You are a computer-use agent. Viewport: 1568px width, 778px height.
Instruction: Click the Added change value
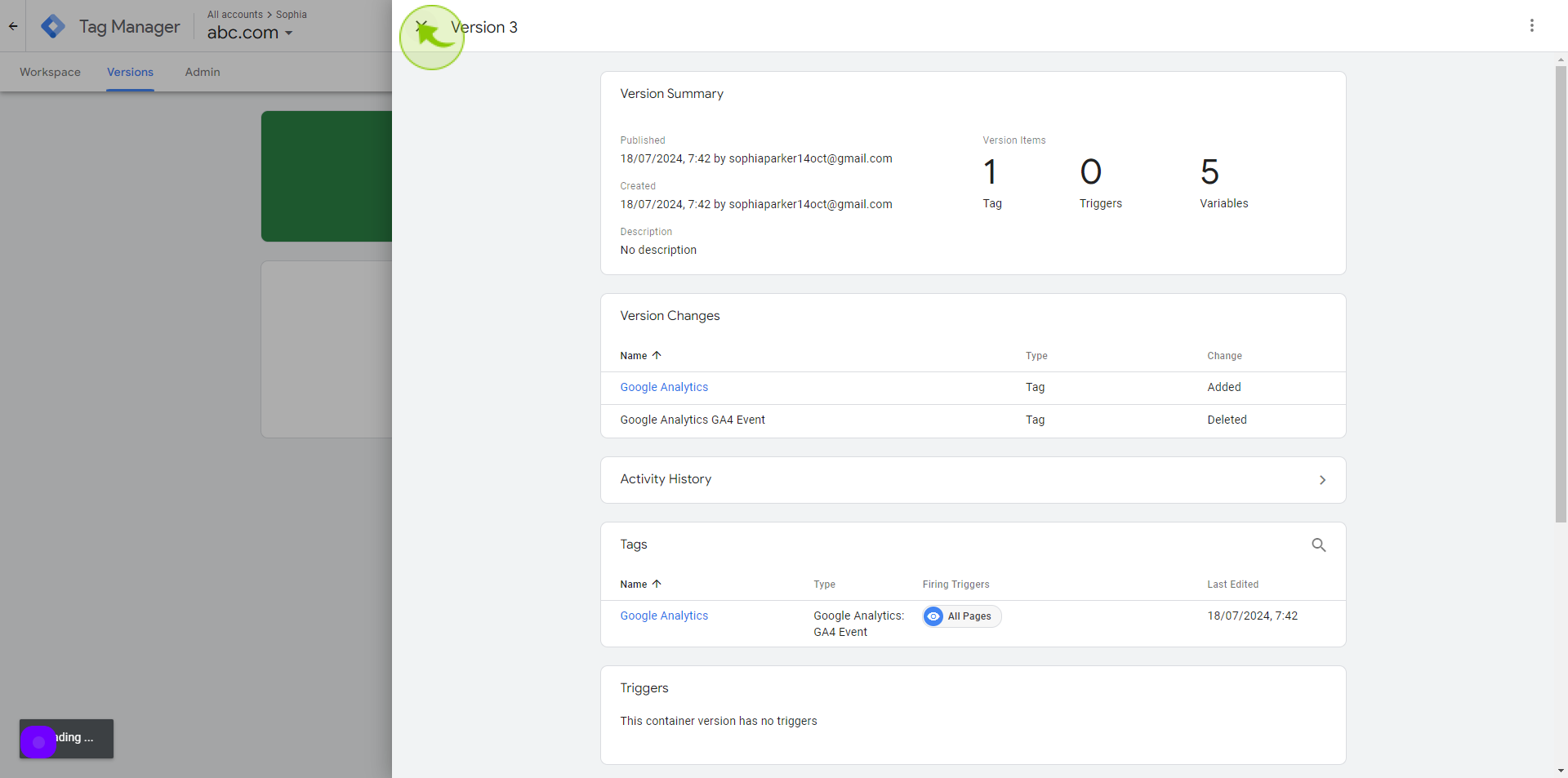[1223, 387]
